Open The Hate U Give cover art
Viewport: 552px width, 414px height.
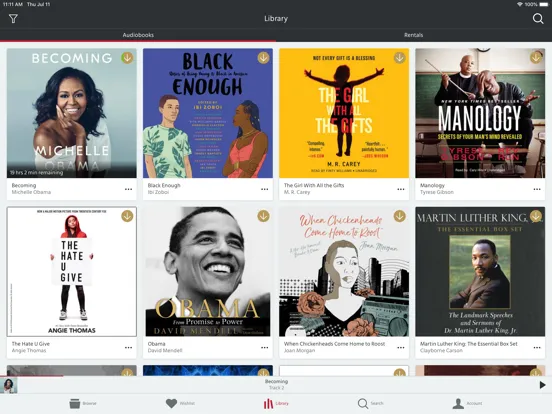click(x=71, y=271)
